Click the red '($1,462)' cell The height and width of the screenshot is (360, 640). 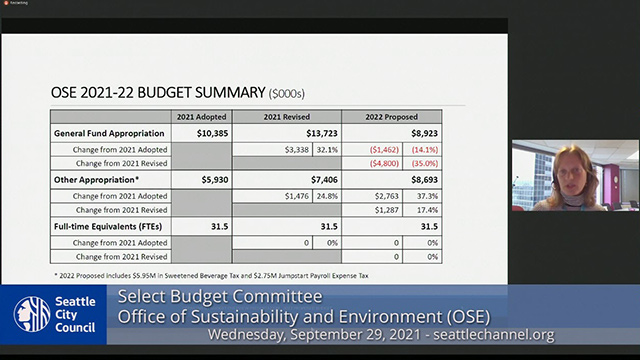pyautogui.click(x=372, y=149)
